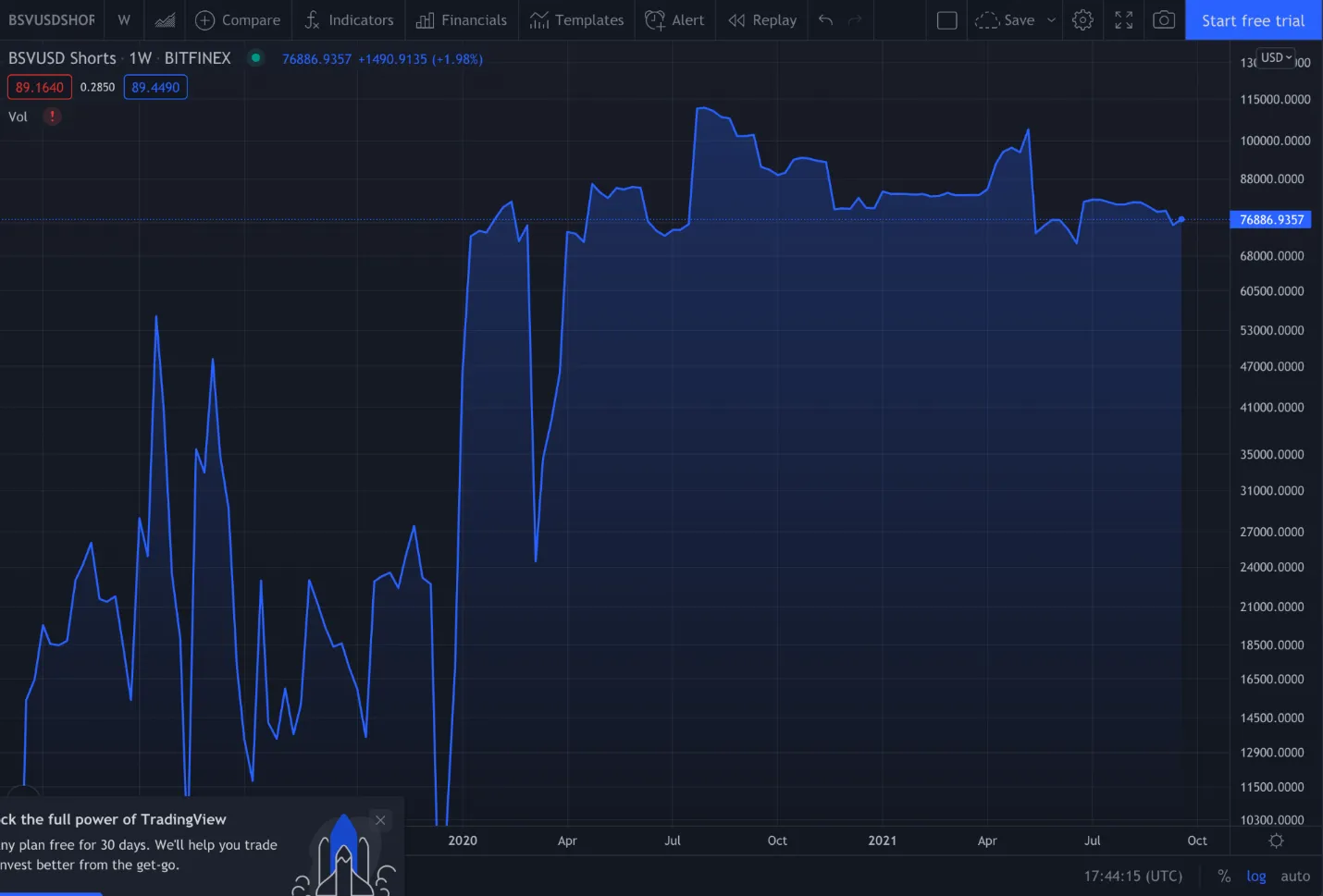Start bar Replay mode
The height and width of the screenshot is (896, 1323).
pos(762,19)
